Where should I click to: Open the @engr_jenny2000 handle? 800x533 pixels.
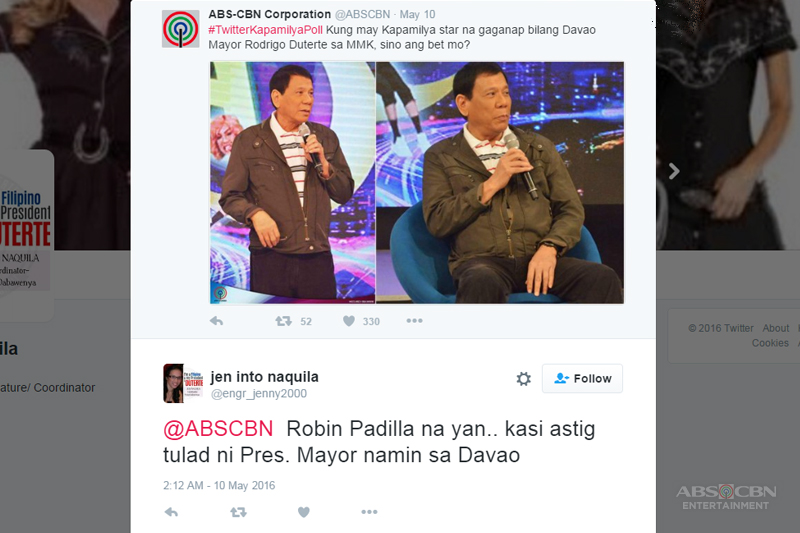coord(259,394)
